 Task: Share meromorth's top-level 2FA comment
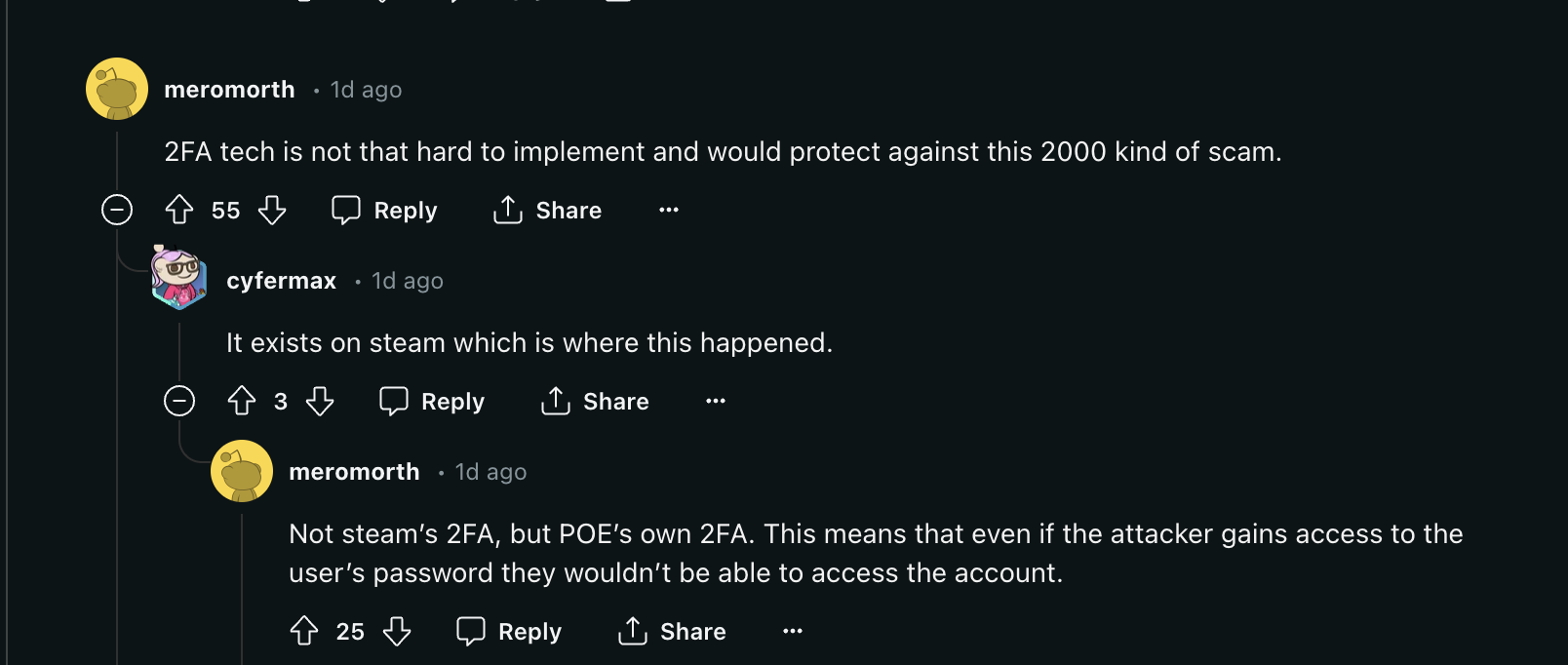point(548,210)
